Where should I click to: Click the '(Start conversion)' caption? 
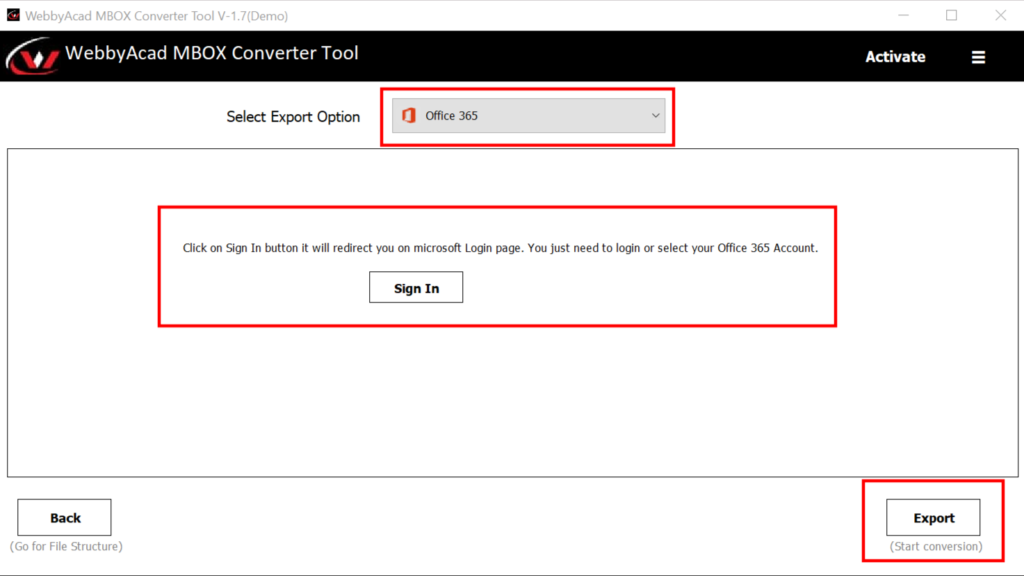tap(935, 546)
